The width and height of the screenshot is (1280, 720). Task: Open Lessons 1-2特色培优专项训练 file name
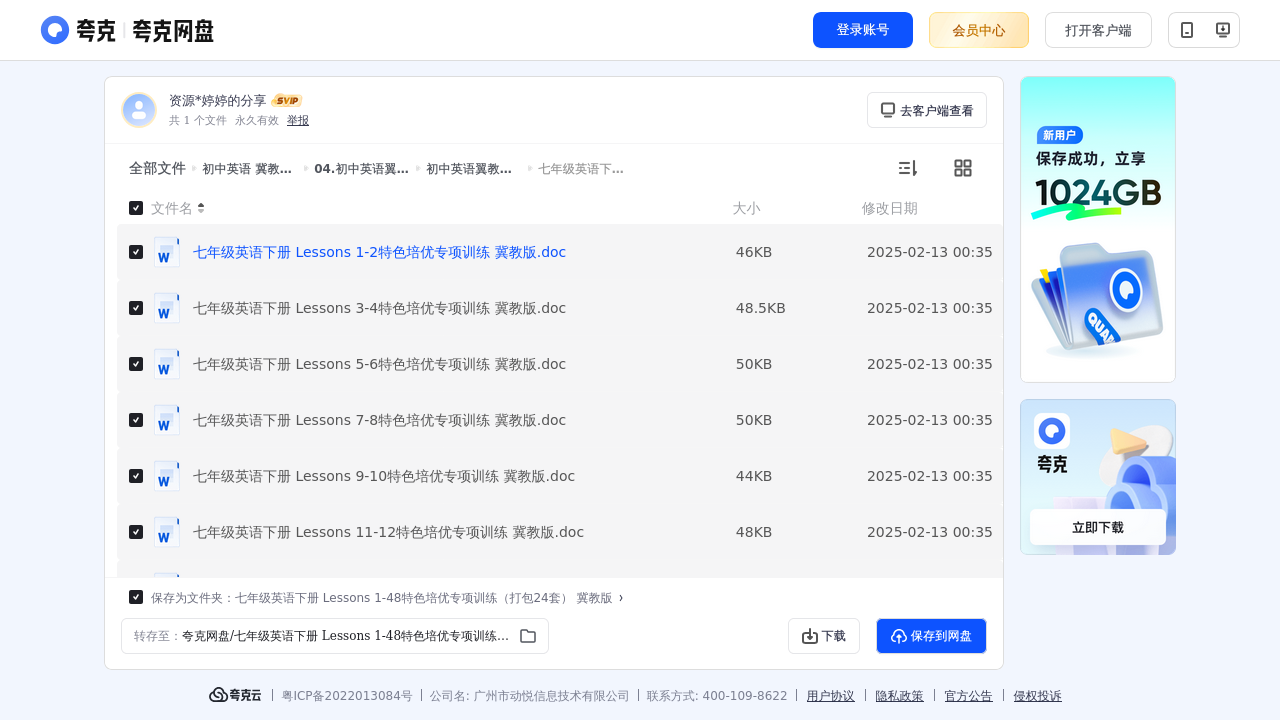click(x=379, y=252)
